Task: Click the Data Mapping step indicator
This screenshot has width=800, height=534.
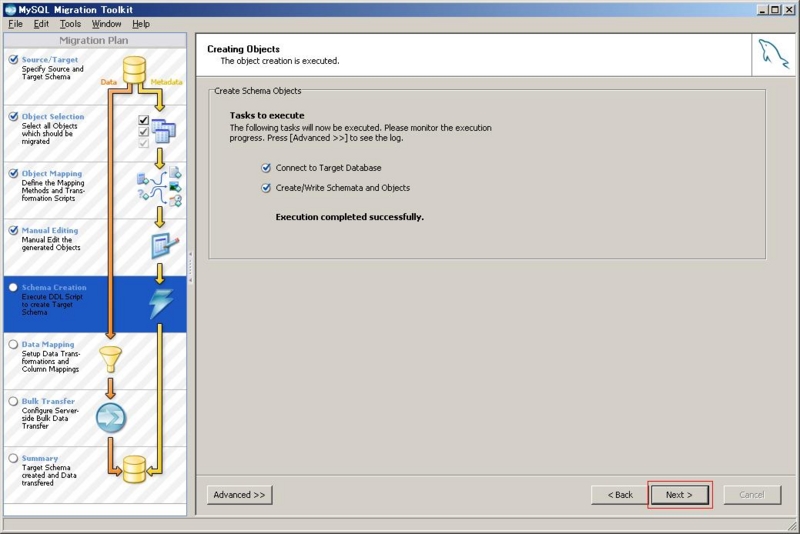Action: tap(13, 344)
